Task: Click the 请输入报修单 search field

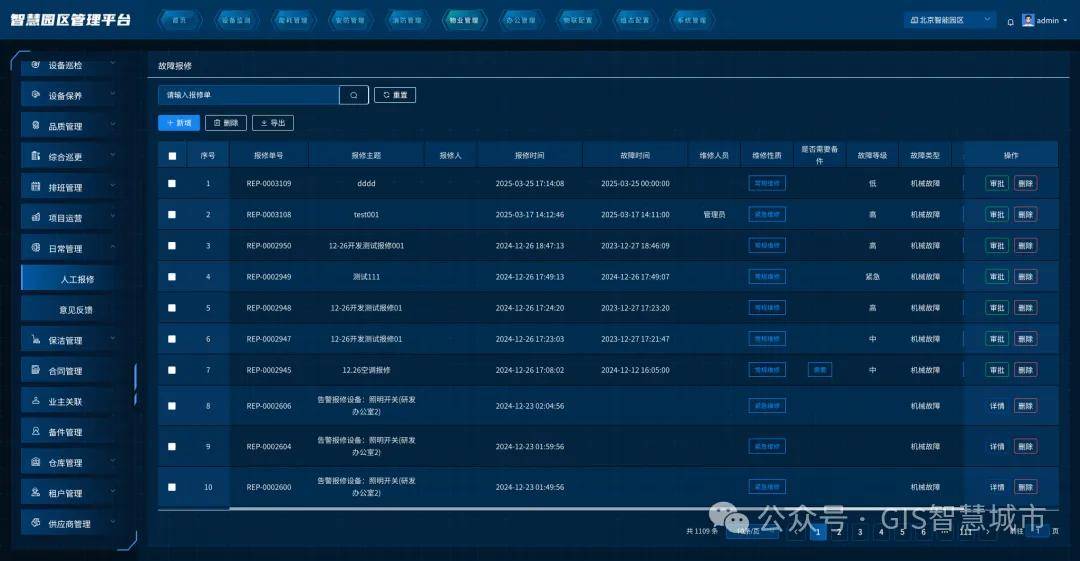Action: coord(249,95)
